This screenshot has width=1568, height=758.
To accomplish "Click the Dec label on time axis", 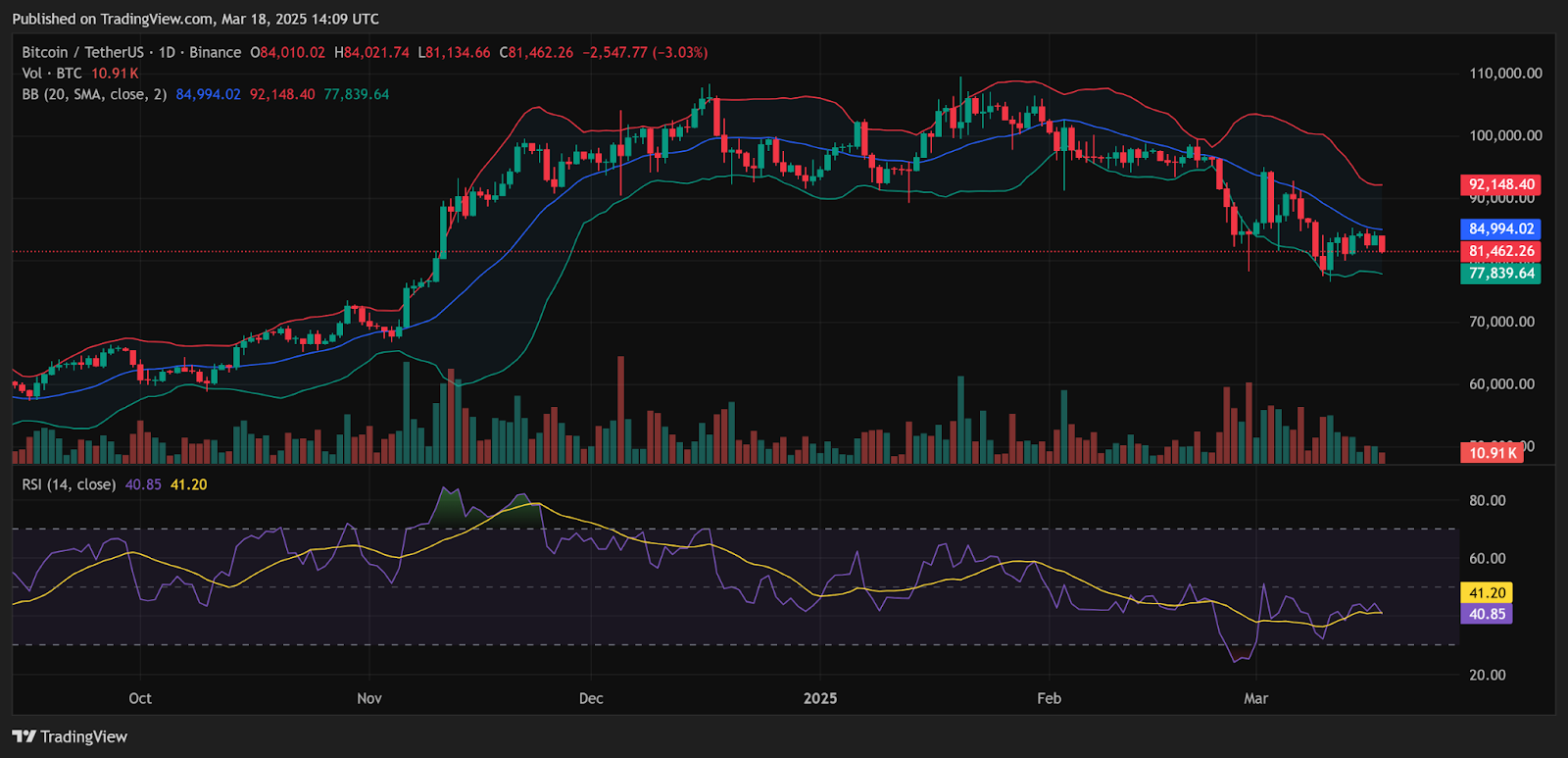I will (591, 698).
